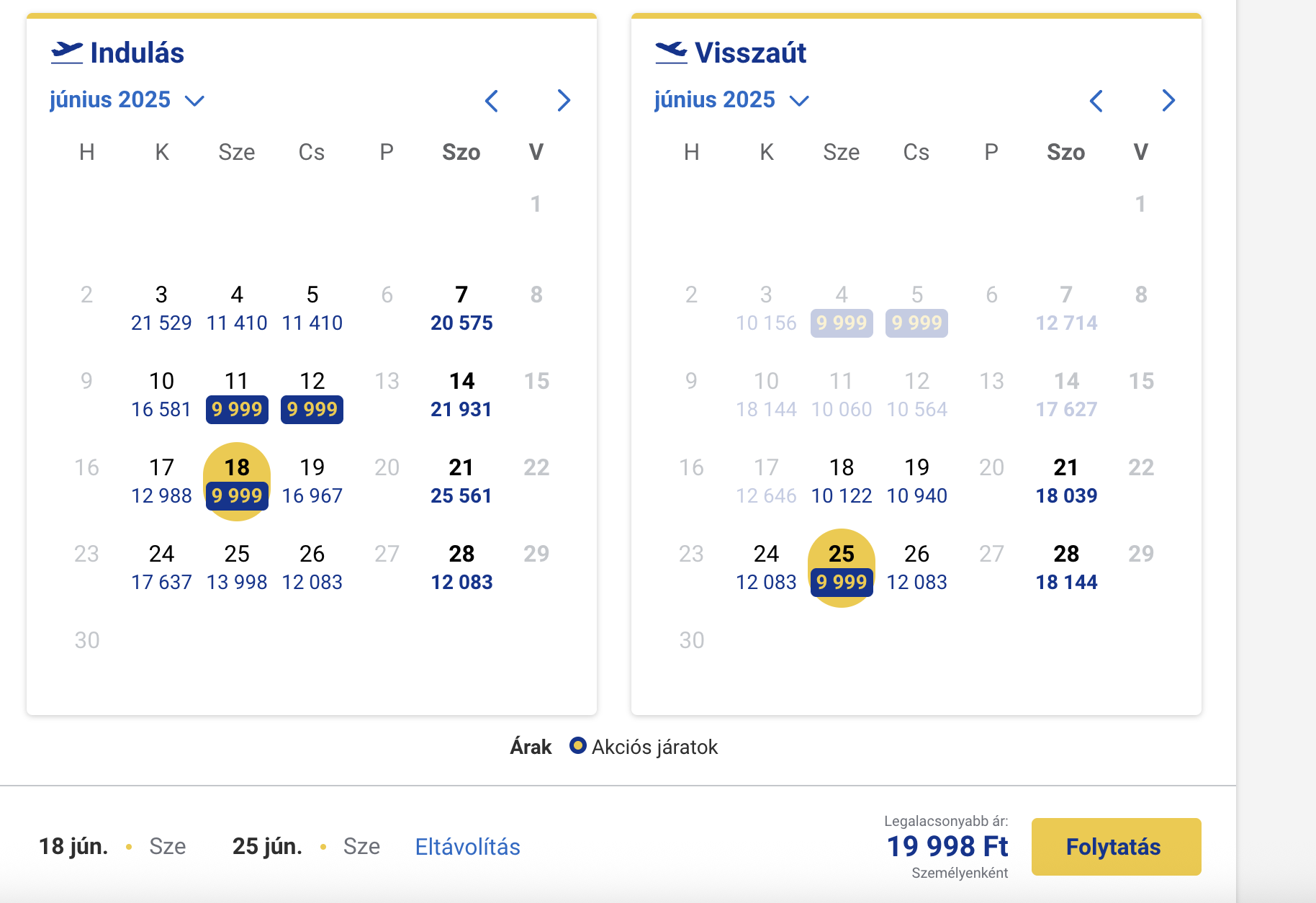This screenshot has height=903, width=1316.
Task: Select departure on Saturday 7 for 20 575
Action: [461, 308]
